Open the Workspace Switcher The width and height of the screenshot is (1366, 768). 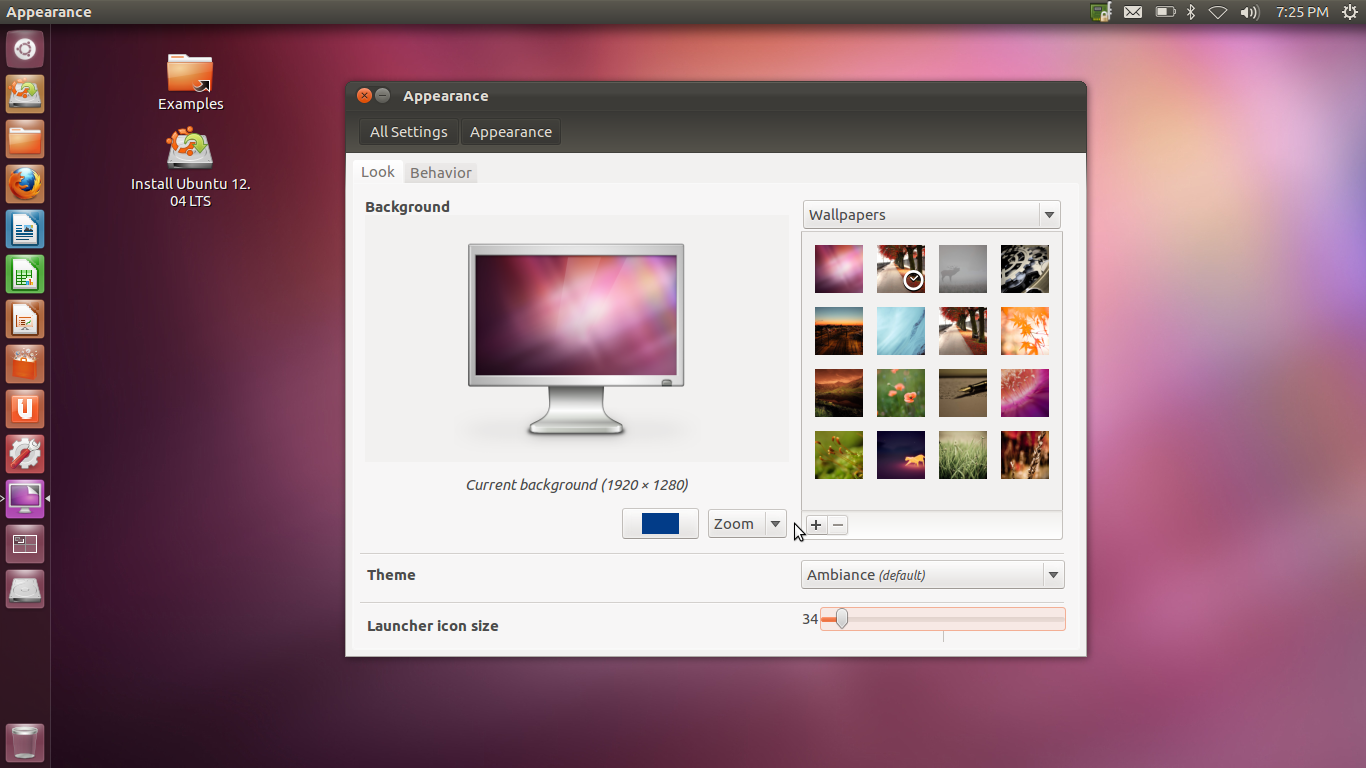click(x=25, y=544)
